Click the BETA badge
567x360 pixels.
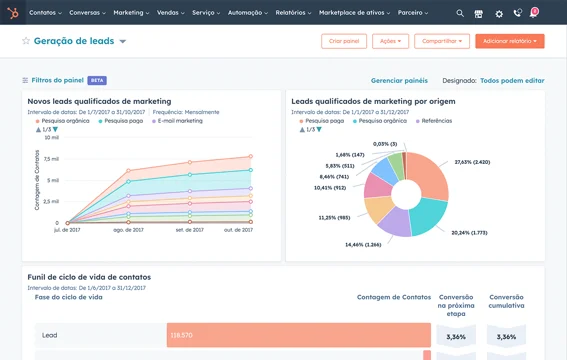(x=97, y=80)
